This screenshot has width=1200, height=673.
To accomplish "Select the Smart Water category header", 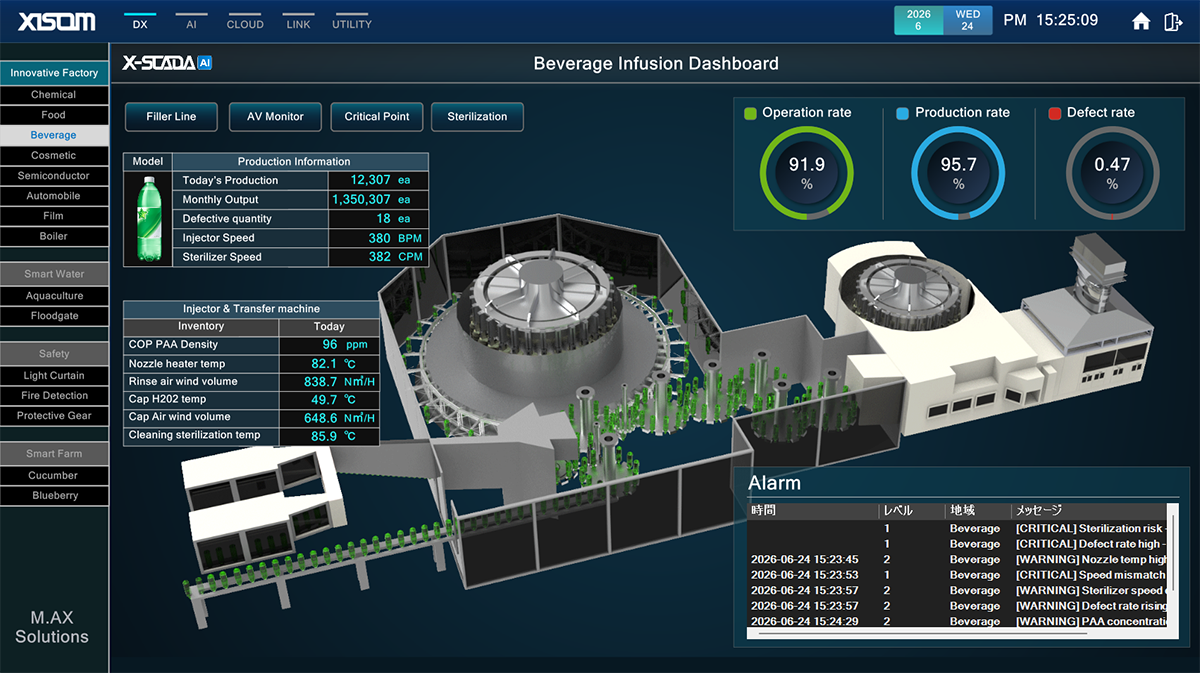I will pyautogui.click(x=54, y=274).
